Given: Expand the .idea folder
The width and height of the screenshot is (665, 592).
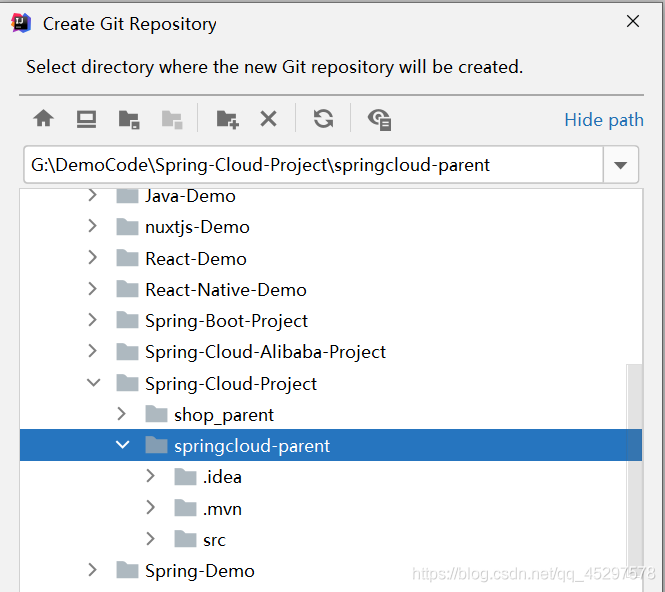Looking at the screenshot, I should pyautogui.click(x=151, y=477).
